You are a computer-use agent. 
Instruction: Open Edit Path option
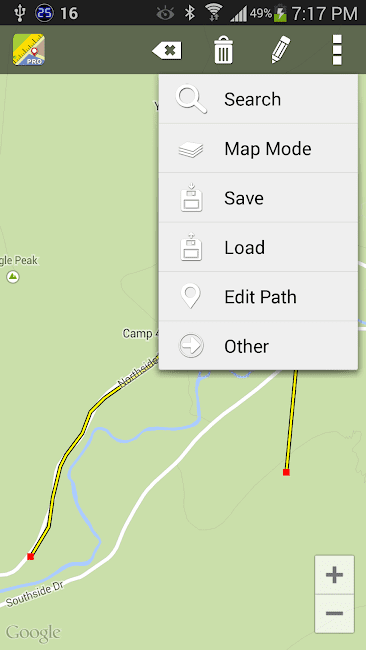258,297
